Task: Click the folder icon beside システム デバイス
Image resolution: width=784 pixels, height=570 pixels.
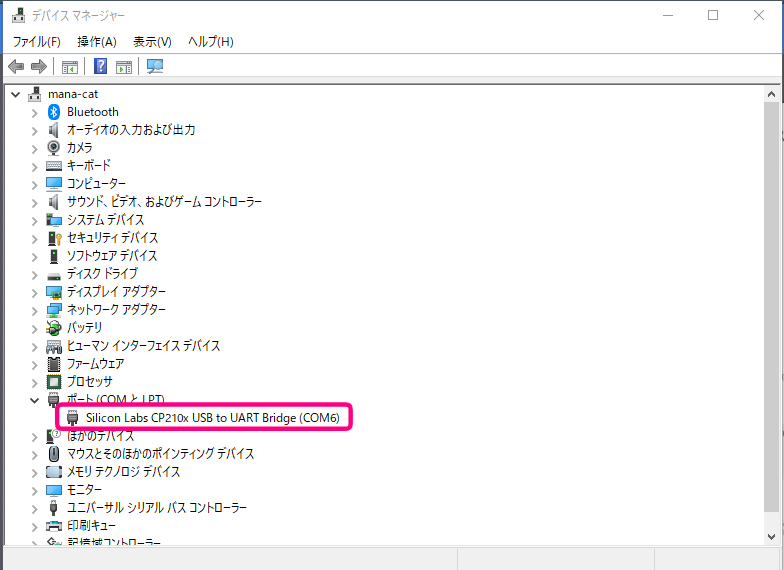Action: pos(54,220)
